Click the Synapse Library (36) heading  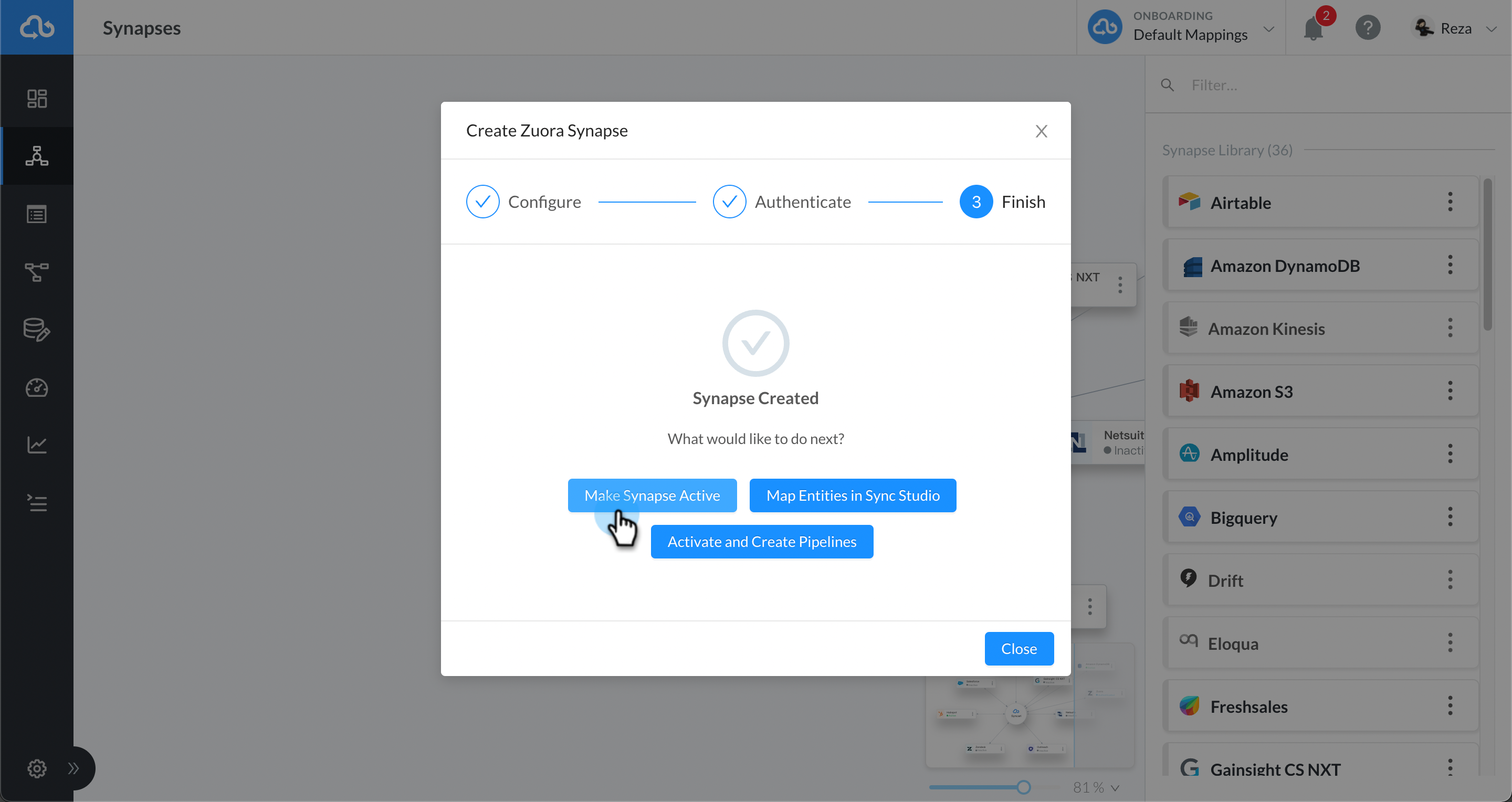pos(1227,150)
